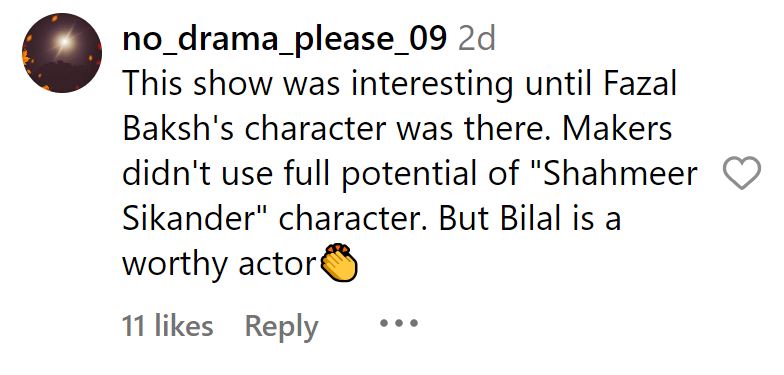Image resolution: width=784 pixels, height=375 pixels.
Task: View the 11 likes list
Action: pos(168,326)
